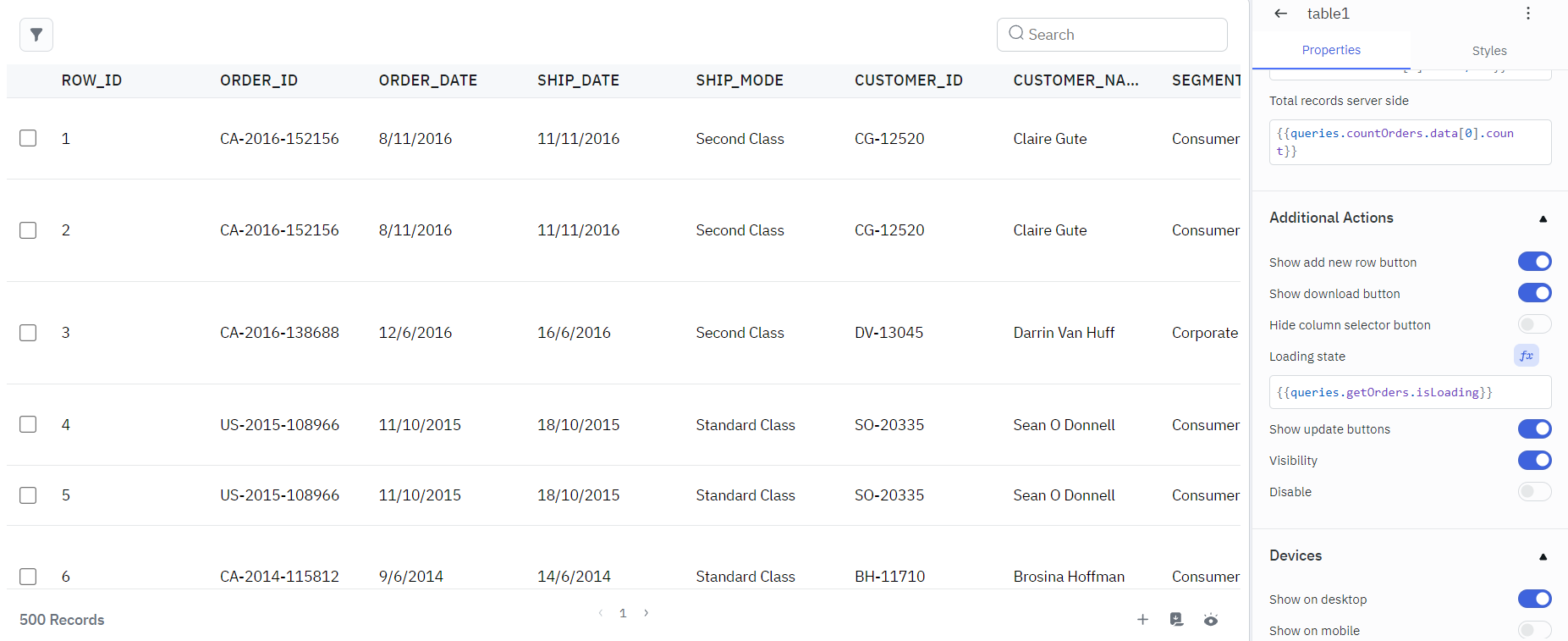Click the back arrow beside table1
Image resolution: width=1568 pixels, height=641 pixels.
1280,14
